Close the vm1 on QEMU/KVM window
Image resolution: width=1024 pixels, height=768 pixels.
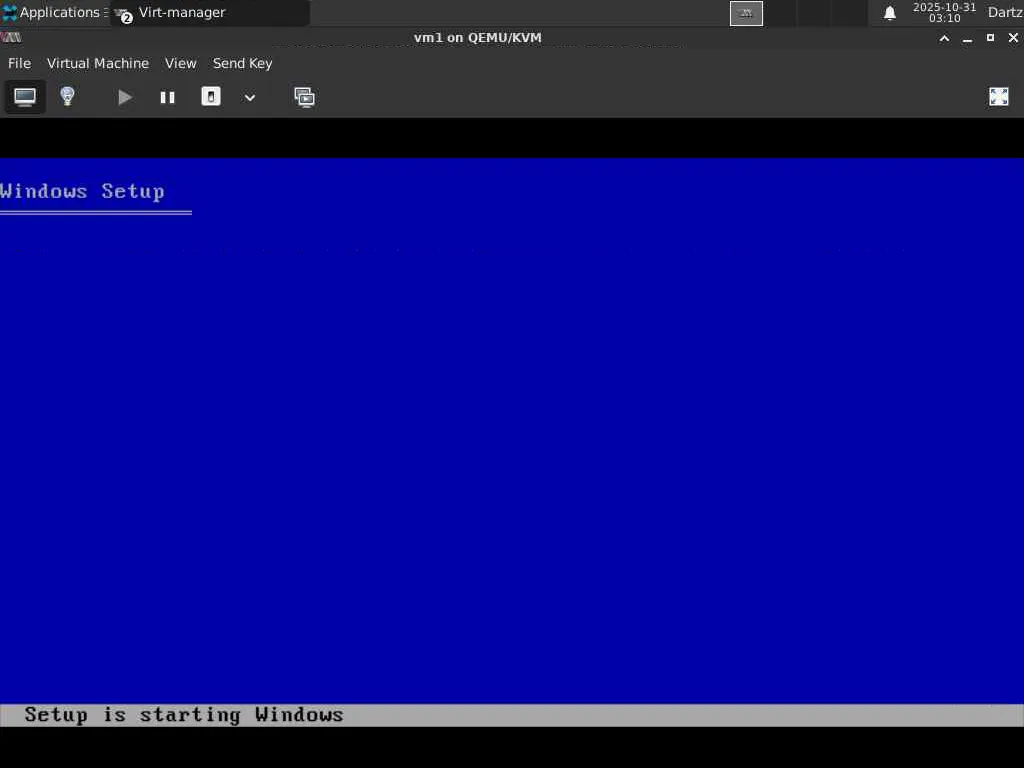click(x=1013, y=38)
